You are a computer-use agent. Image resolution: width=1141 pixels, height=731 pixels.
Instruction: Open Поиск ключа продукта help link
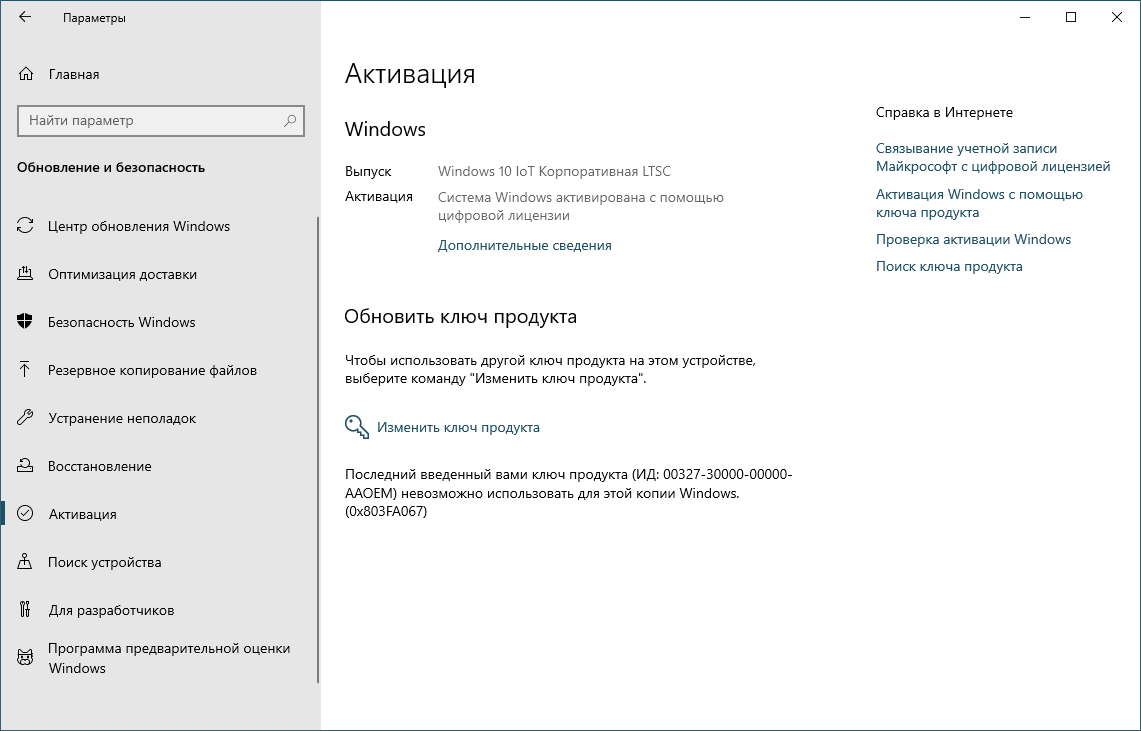949,266
